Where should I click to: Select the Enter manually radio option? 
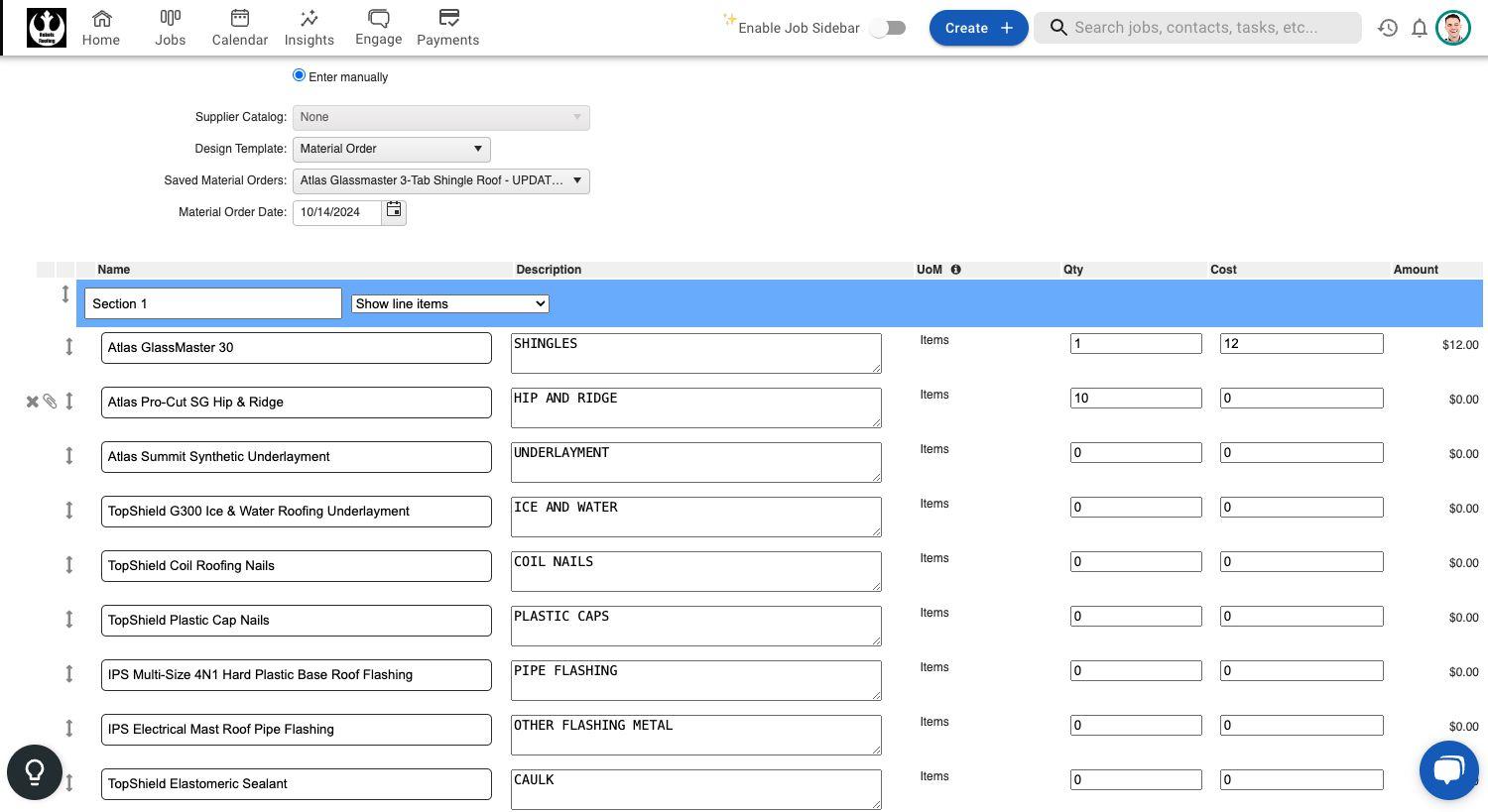[x=299, y=75]
